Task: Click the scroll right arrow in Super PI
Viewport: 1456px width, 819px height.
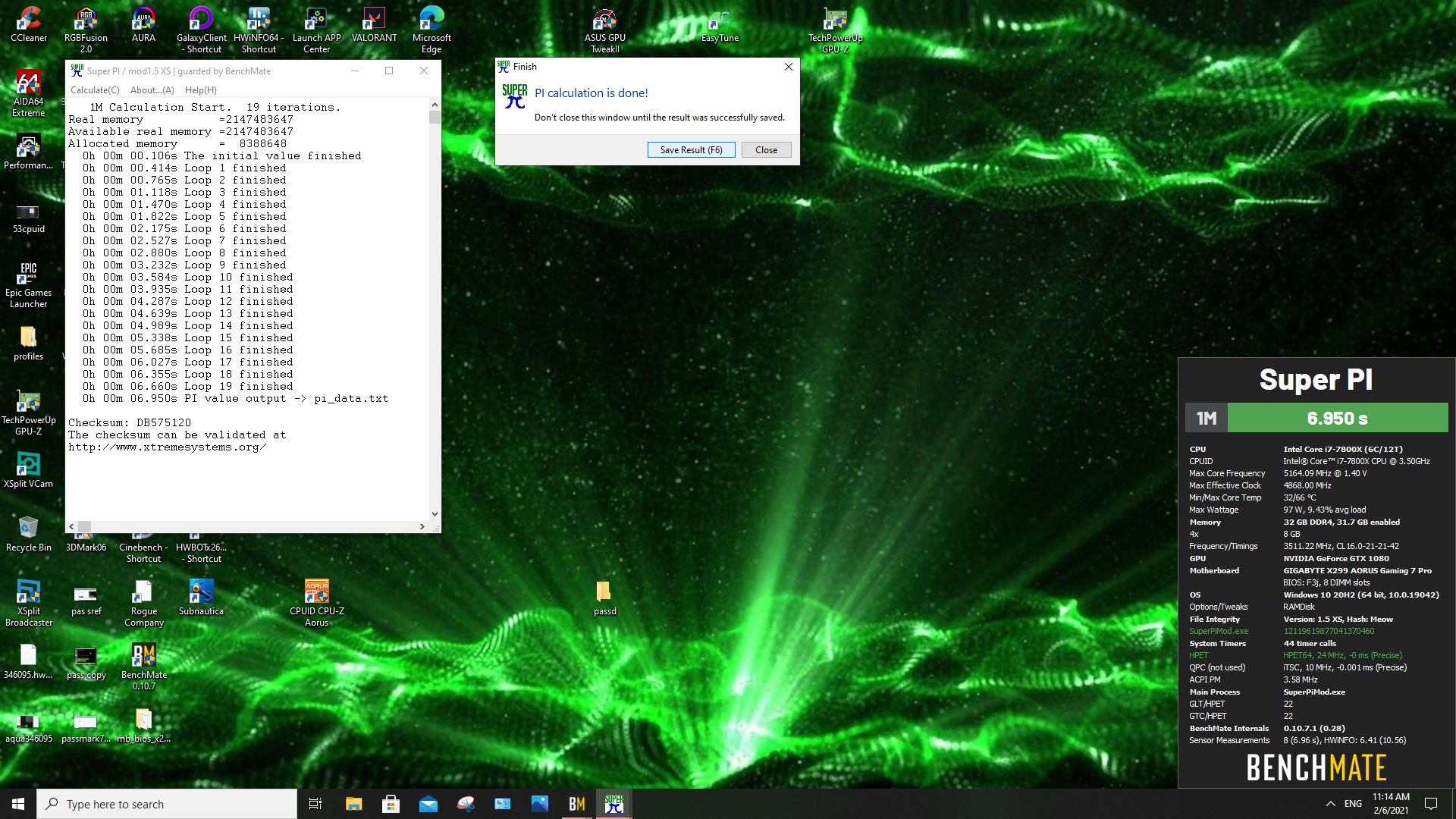Action: point(422,526)
